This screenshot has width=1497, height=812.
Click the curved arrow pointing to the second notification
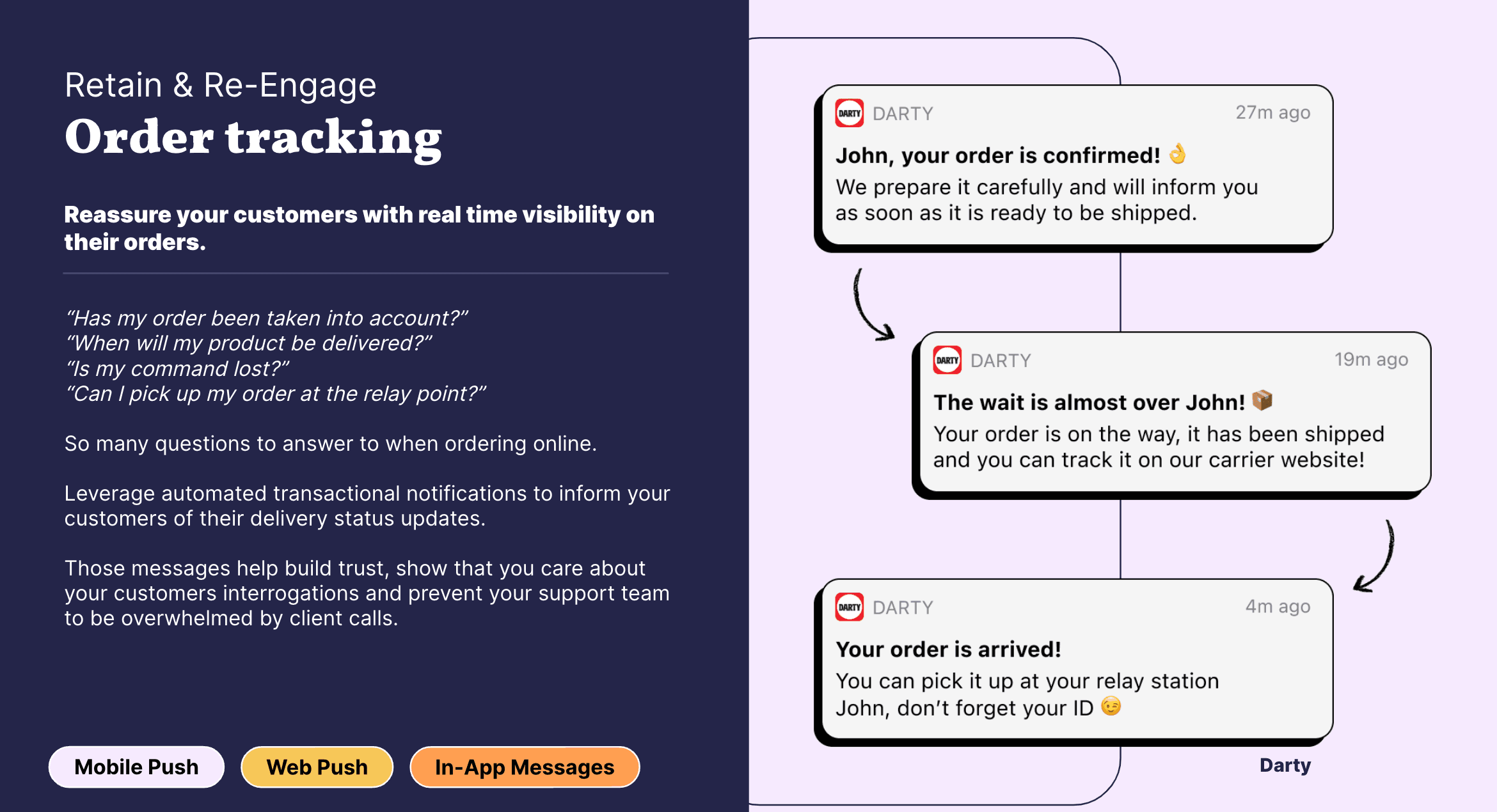click(873, 304)
